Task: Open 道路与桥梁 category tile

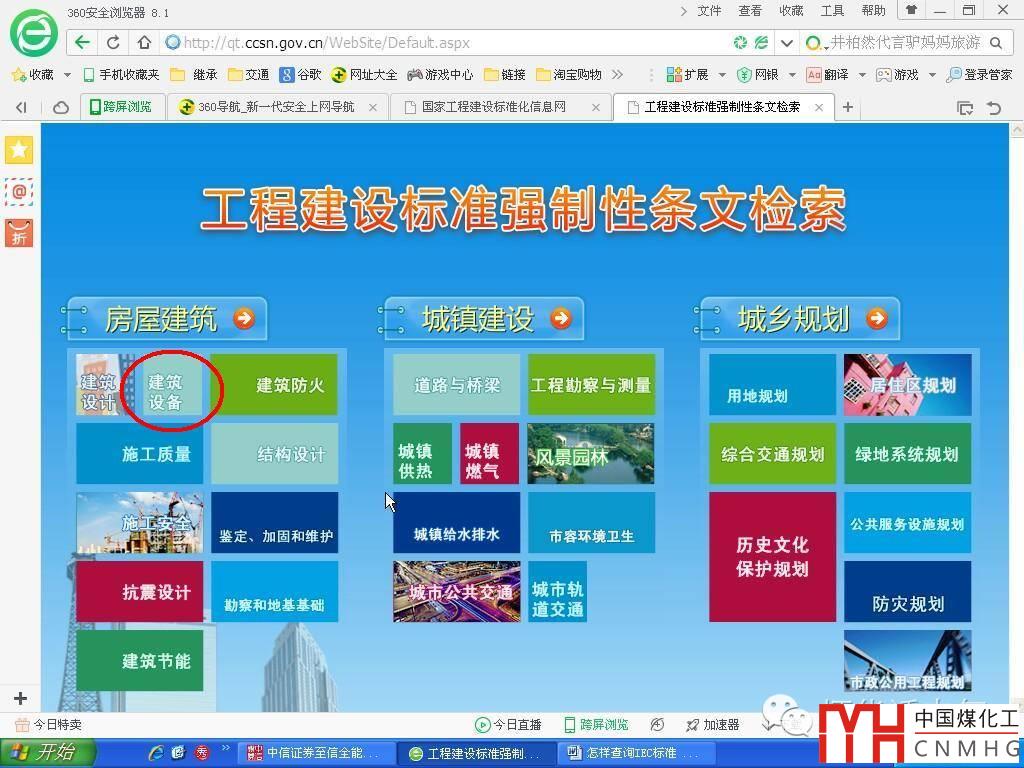Action: point(456,385)
